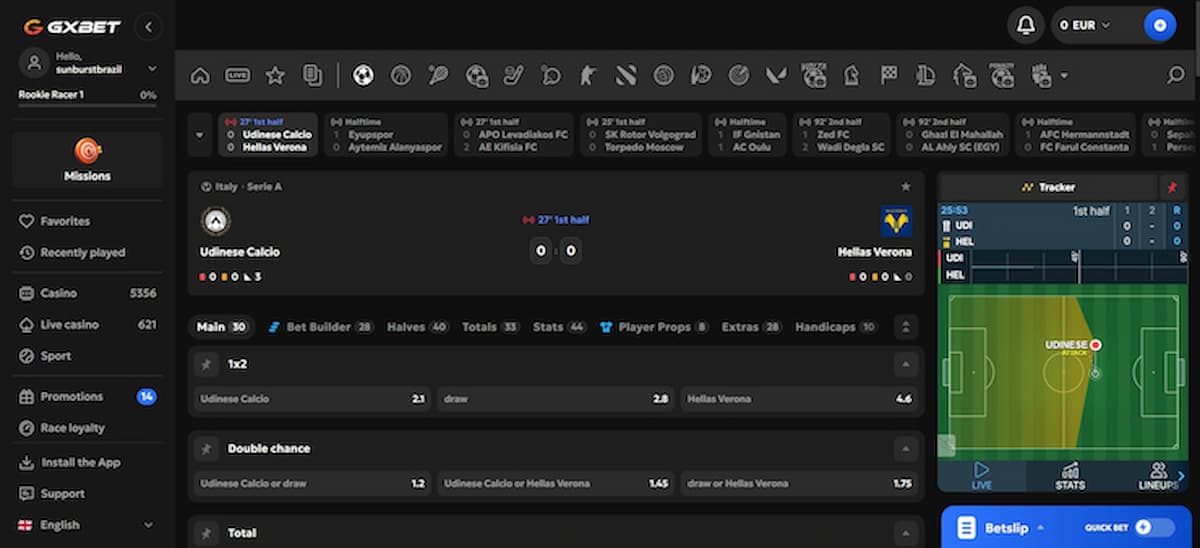1200x548 pixels.
Task: Open the sunburstbrazil account dropdown
Action: 152,69
